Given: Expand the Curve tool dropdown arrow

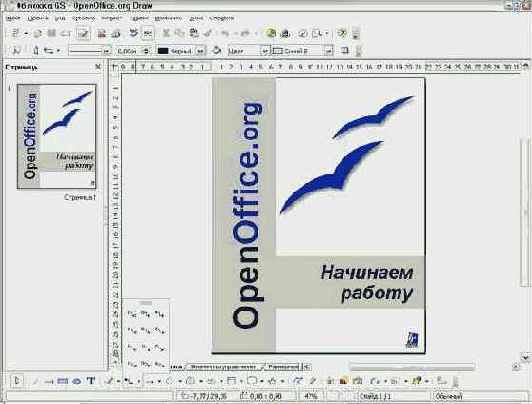Looking at the screenshot, I should point(118,381).
